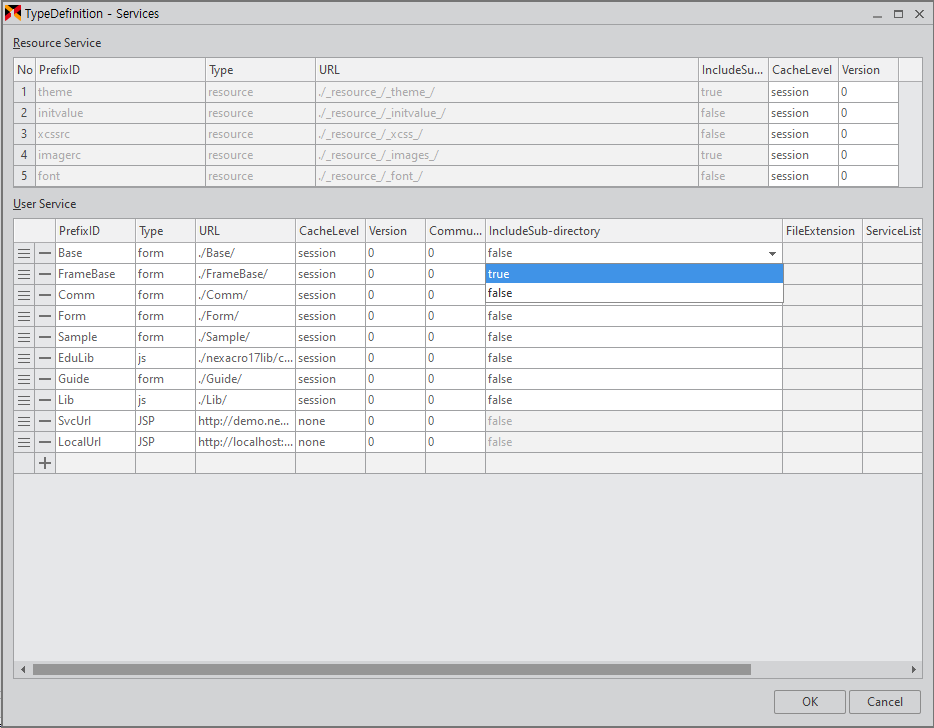Remove the Comm service with minus icon
Image resolution: width=934 pixels, height=728 pixels.
pyautogui.click(x=45, y=295)
